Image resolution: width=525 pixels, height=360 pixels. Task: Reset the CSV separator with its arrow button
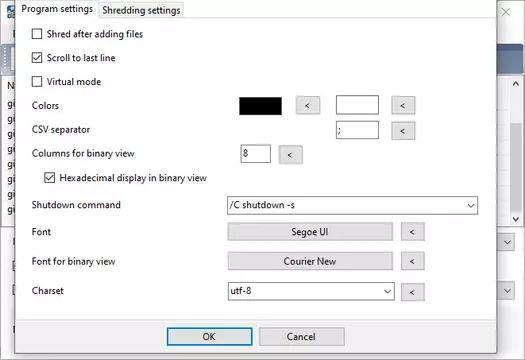403,131
